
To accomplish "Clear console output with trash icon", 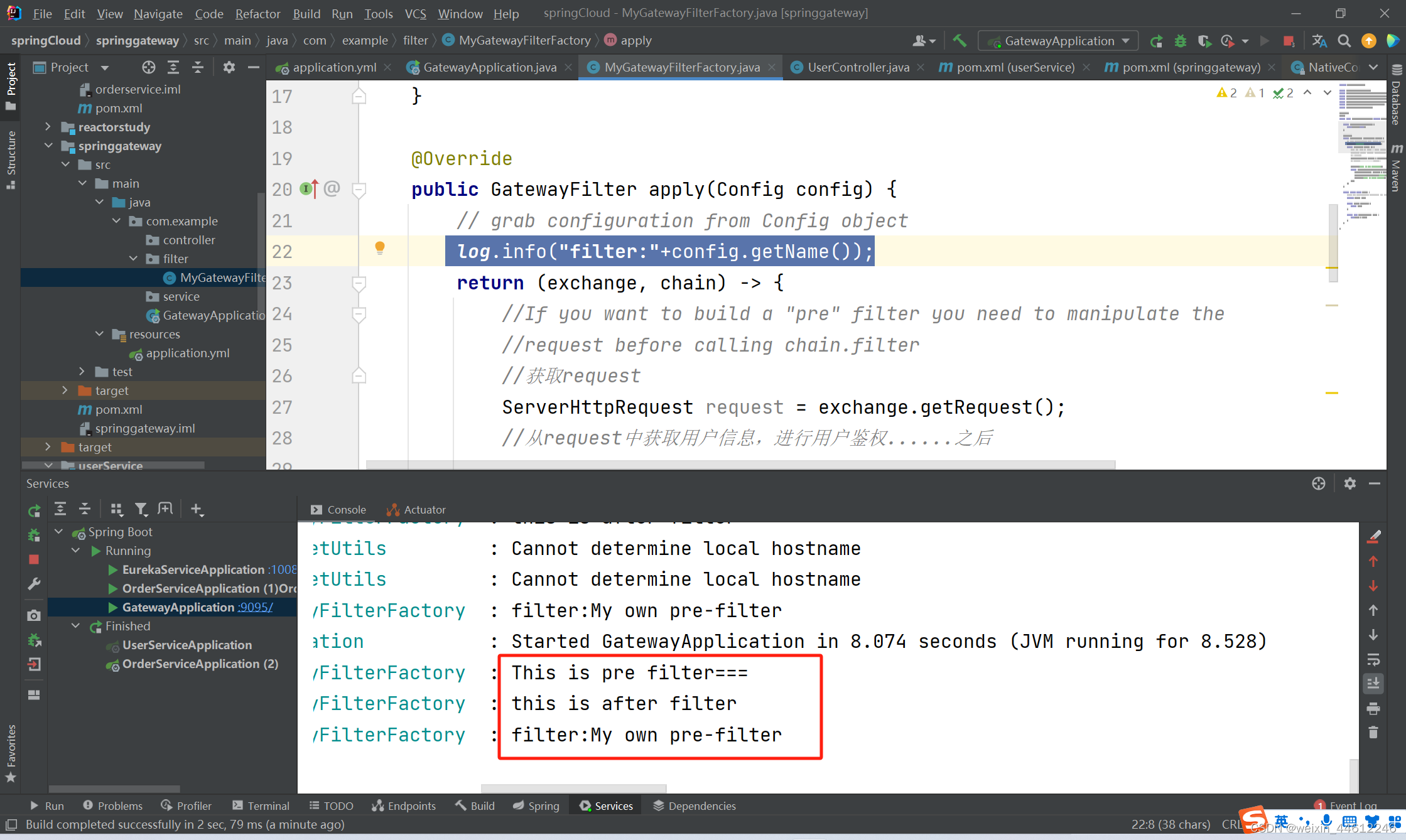I will click(1373, 733).
